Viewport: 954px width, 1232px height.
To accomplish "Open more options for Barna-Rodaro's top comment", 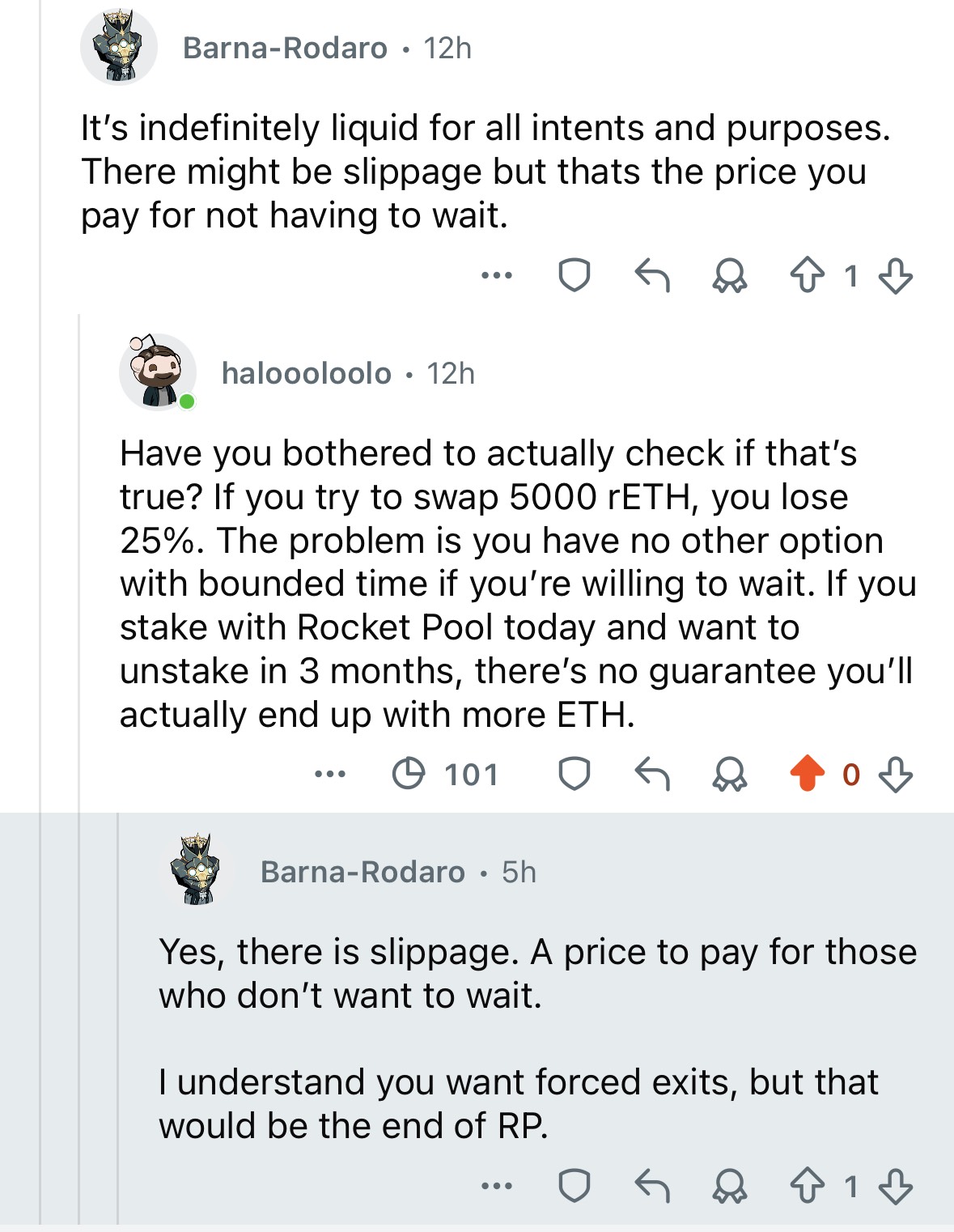I will (496, 276).
